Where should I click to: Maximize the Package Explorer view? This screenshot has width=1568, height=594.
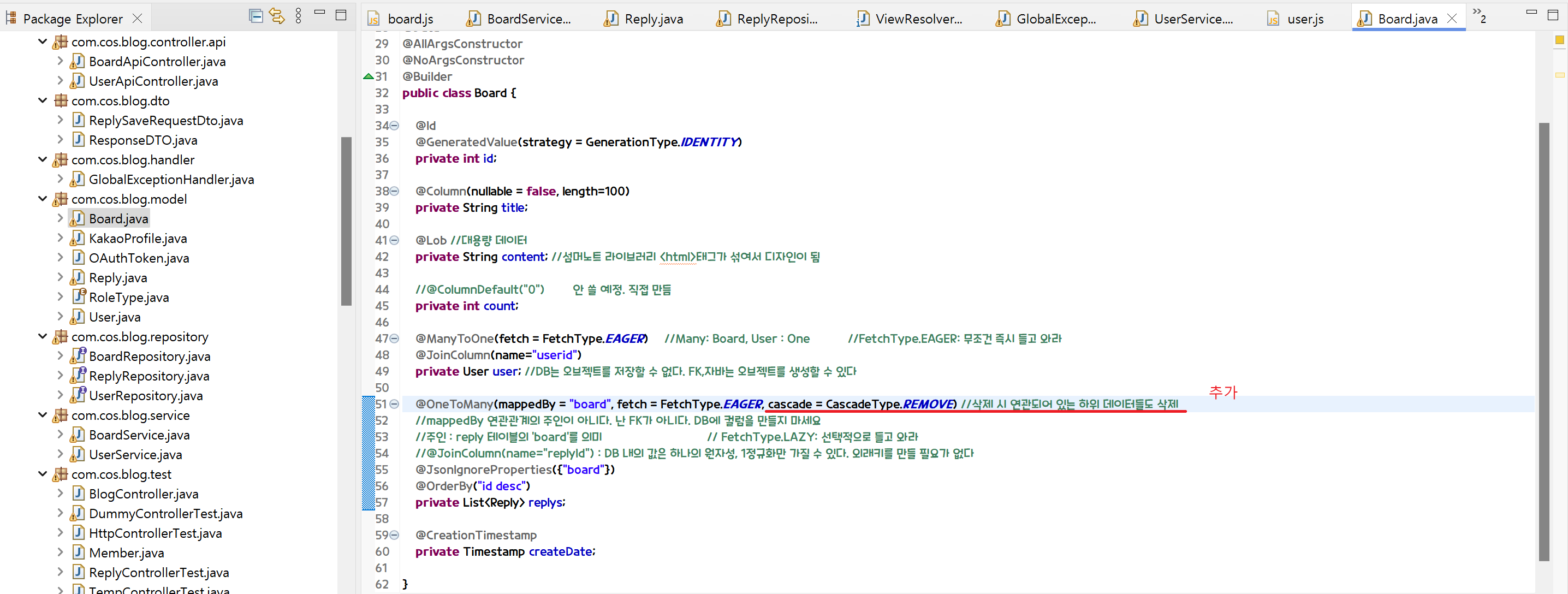click(341, 15)
